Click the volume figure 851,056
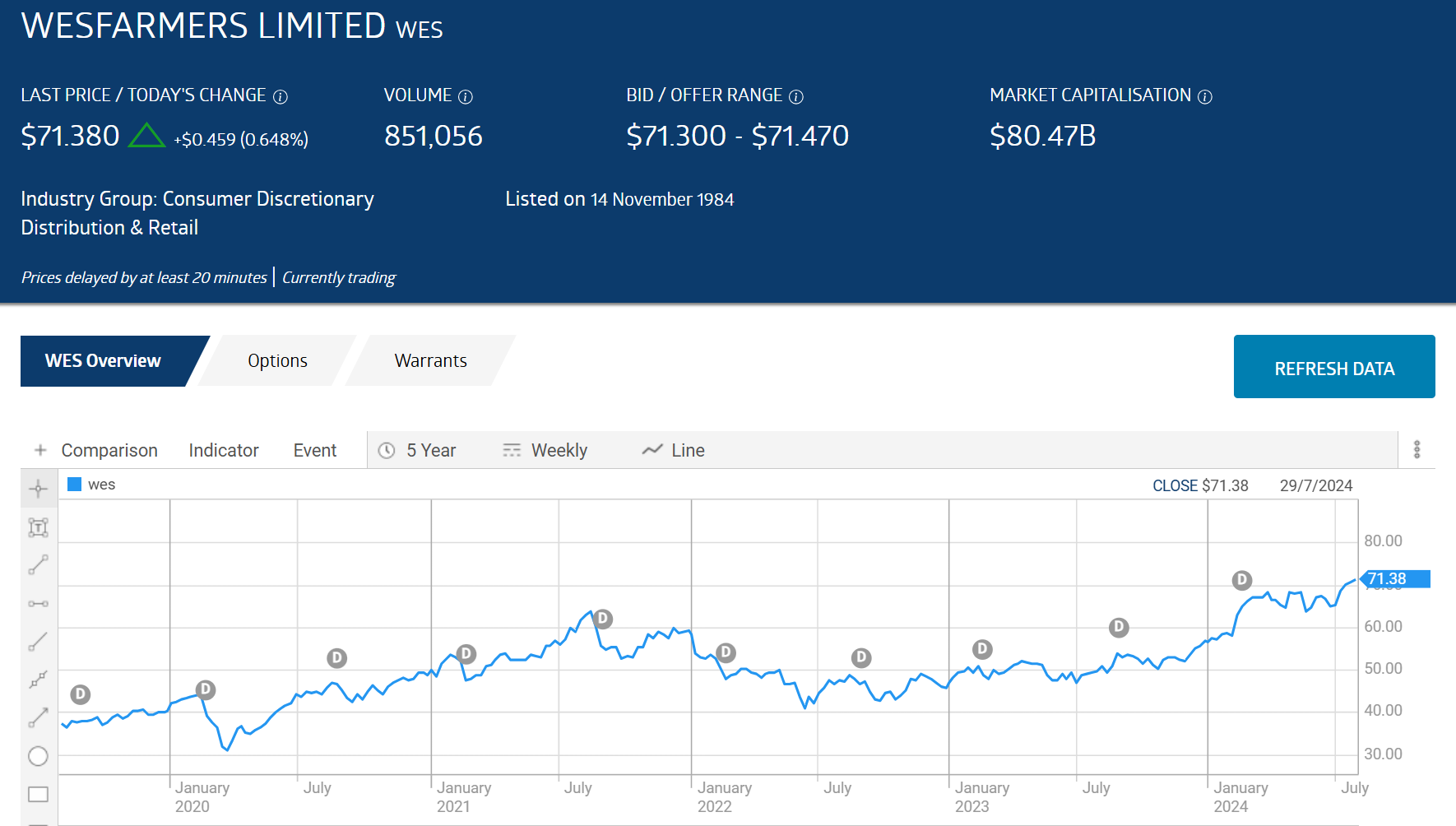The height and width of the screenshot is (826, 1456). tap(434, 136)
